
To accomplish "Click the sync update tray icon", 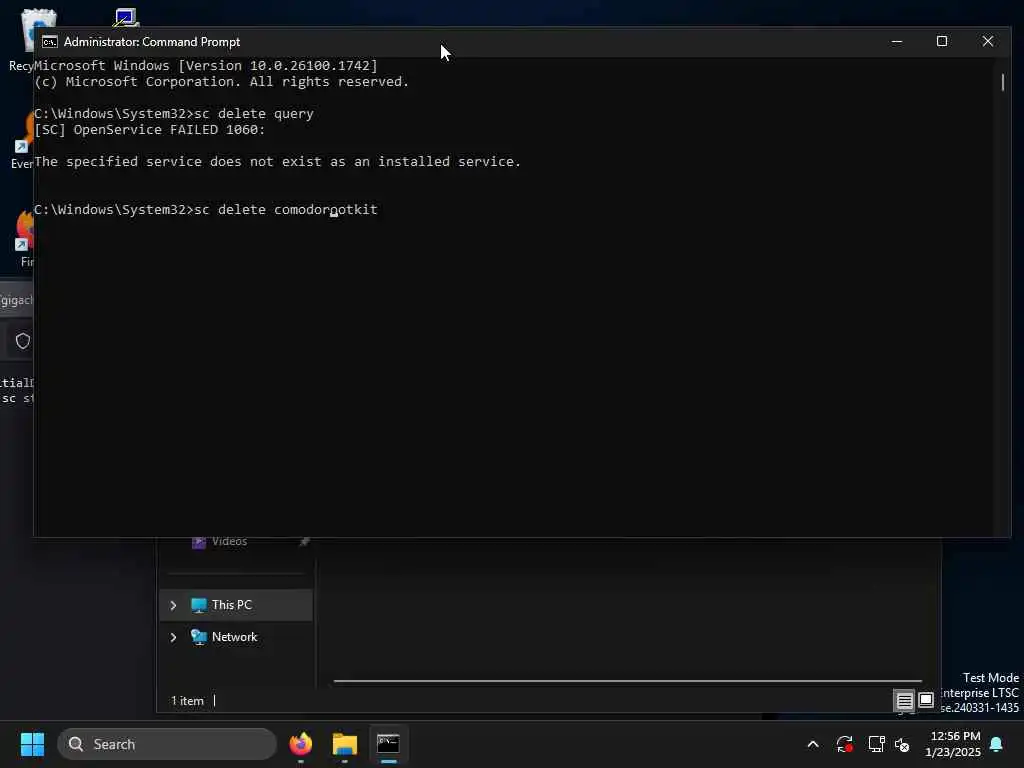I will tap(844, 744).
